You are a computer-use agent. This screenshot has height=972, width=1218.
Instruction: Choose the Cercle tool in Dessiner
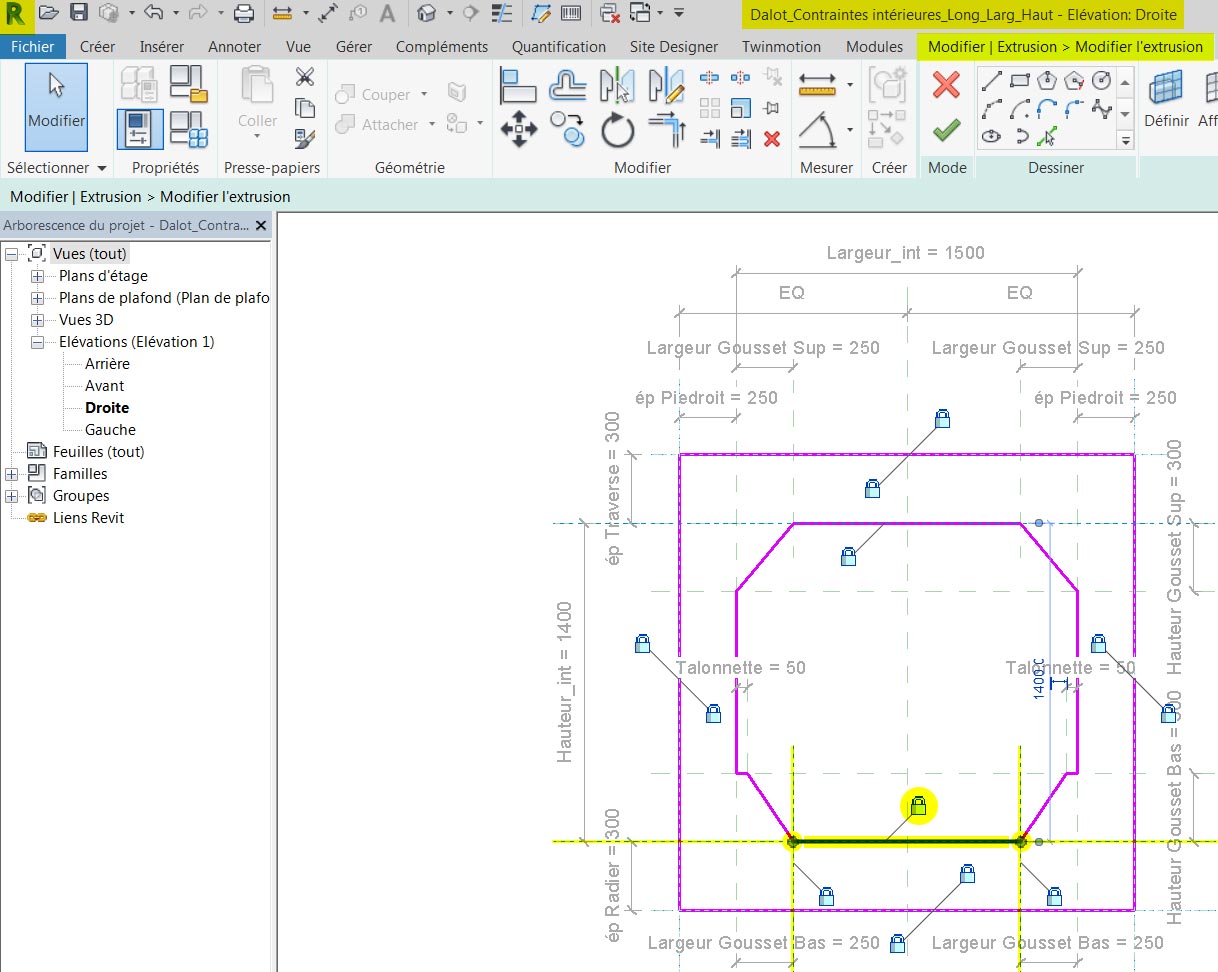click(1100, 80)
